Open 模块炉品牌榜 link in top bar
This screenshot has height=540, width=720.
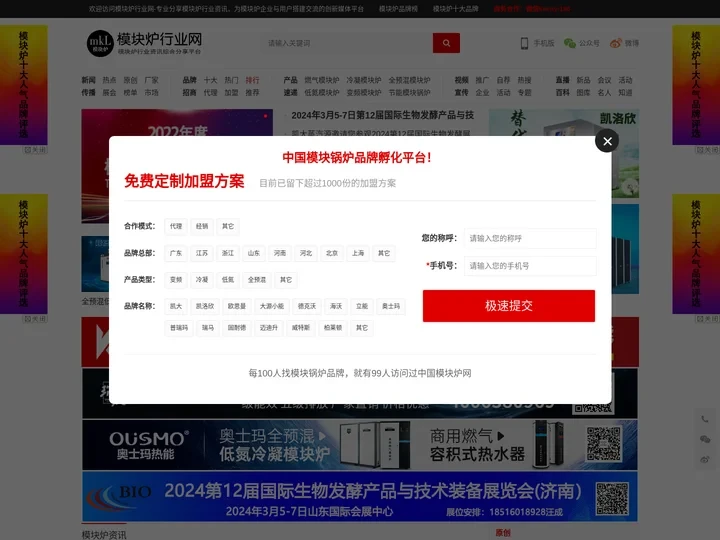click(398, 9)
